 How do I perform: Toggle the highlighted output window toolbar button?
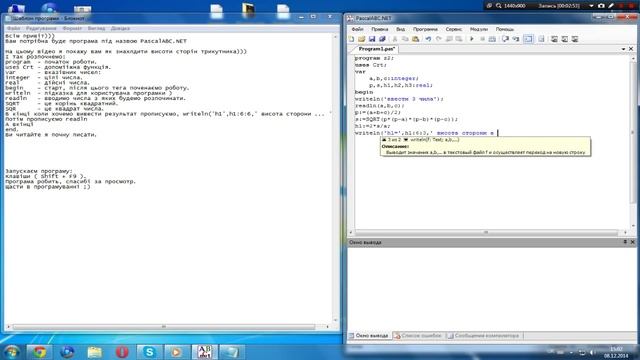(x=528, y=39)
